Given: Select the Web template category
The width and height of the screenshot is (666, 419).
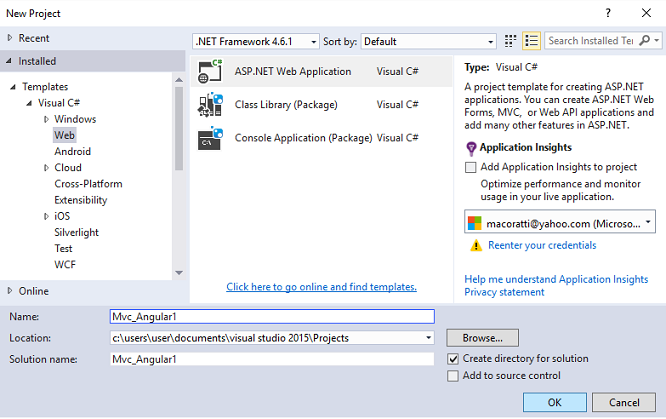Looking at the screenshot, I should [x=65, y=135].
